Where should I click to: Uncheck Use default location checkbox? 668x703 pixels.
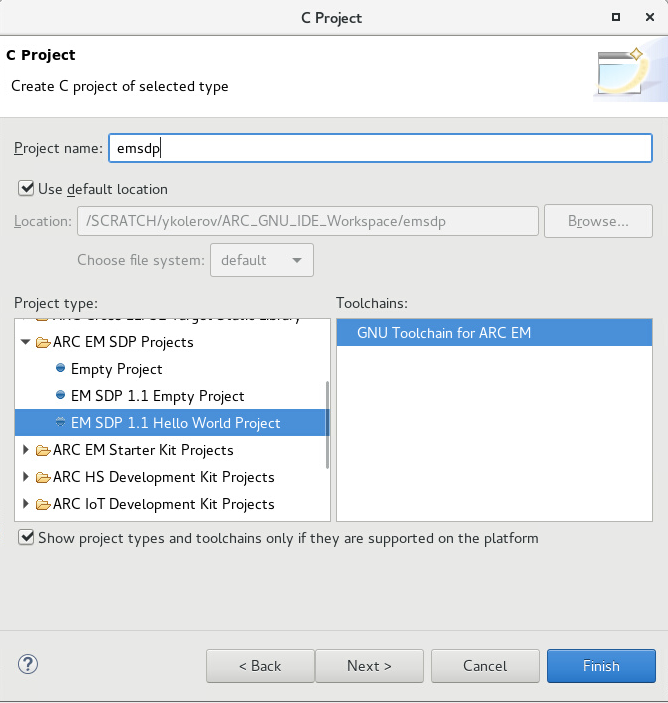pyautogui.click(x=26, y=188)
